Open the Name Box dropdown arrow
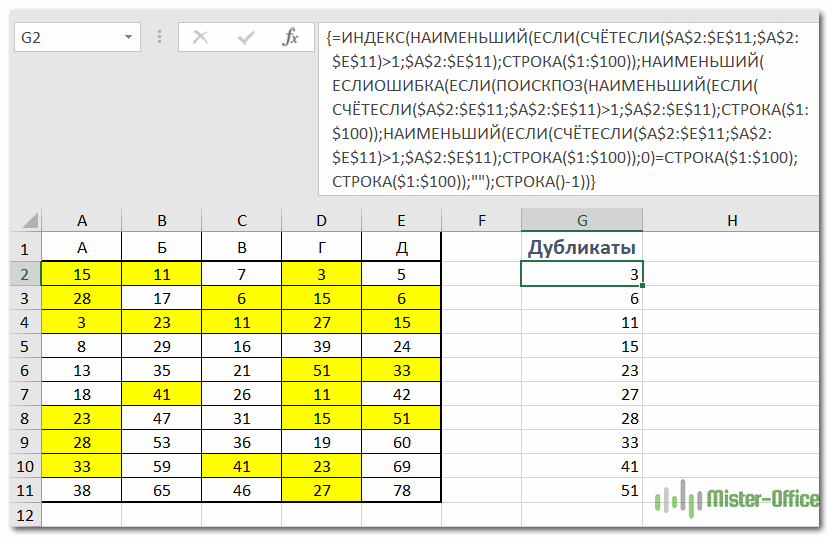This screenshot has height=538, width=830. 128,38
